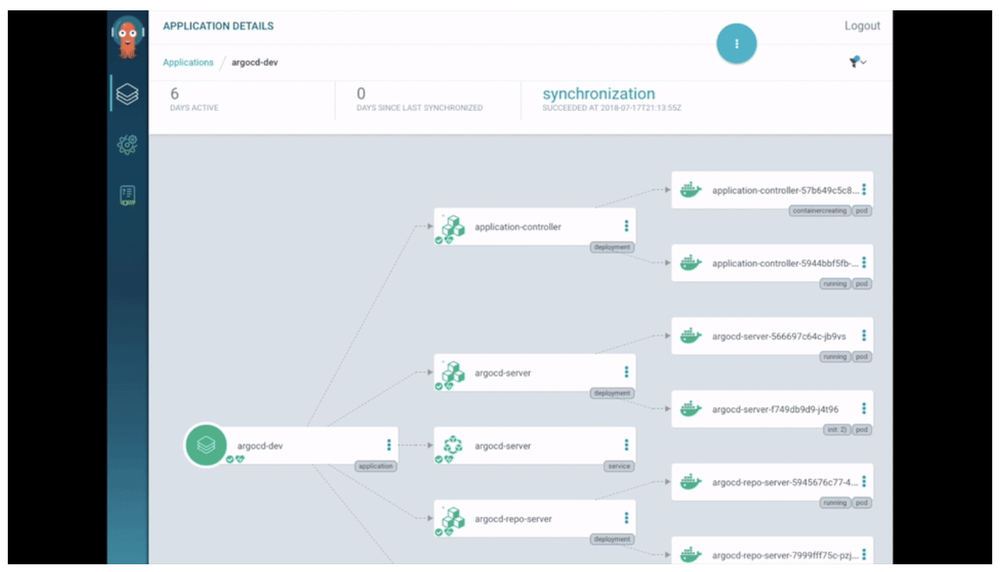Viewport: 1000px width, 572px height.
Task: Click the argocd-repo-server deployment icon
Action: pos(453,518)
